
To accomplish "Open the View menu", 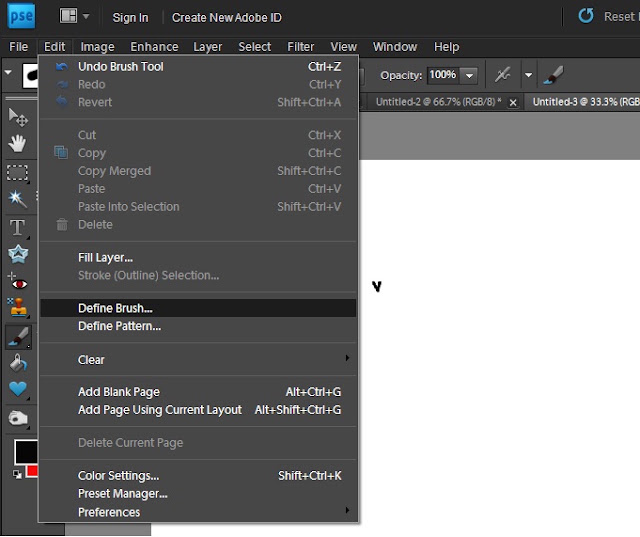I will tap(343, 47).
